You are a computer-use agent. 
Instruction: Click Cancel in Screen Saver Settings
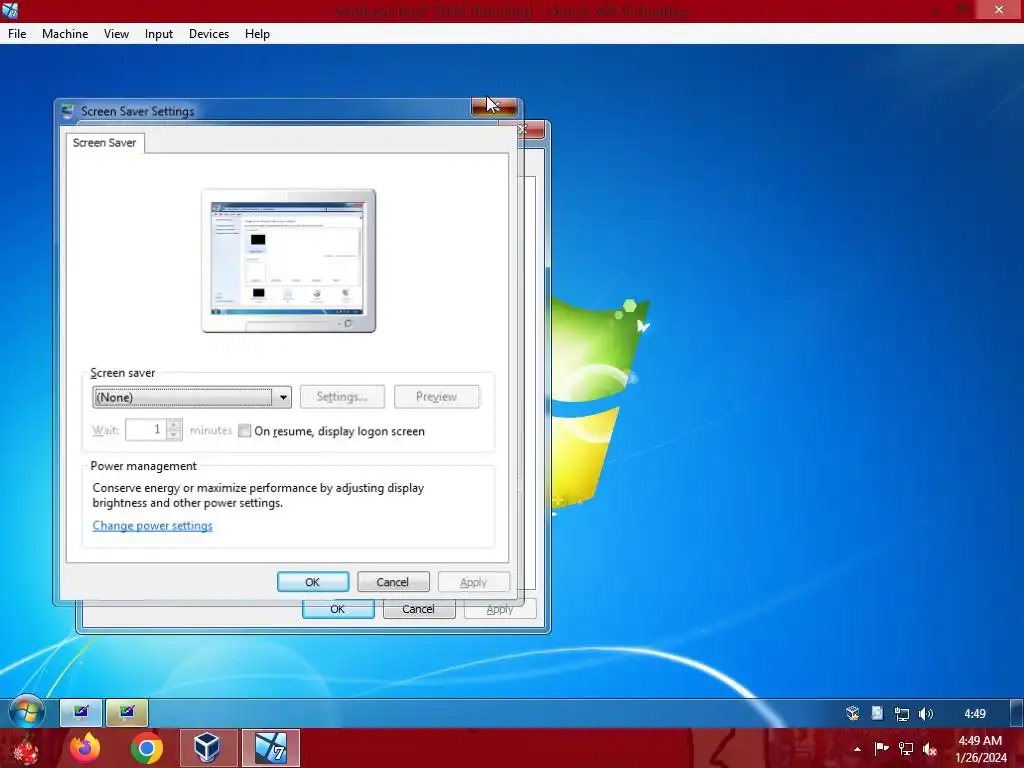(393, 582)
